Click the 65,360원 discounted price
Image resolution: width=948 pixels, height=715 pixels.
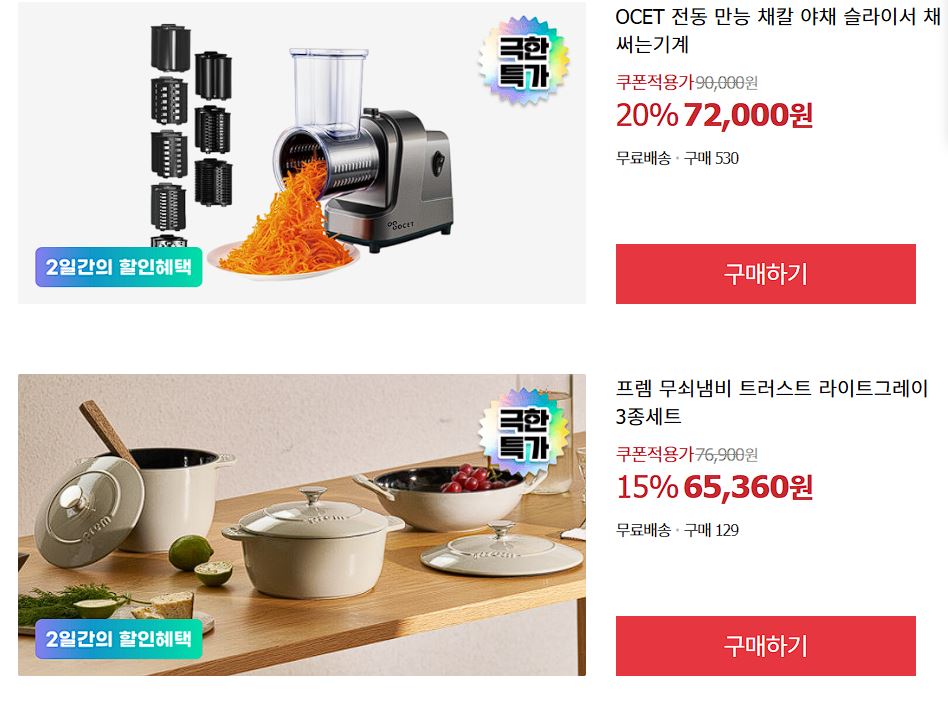(x=748, y=487)
